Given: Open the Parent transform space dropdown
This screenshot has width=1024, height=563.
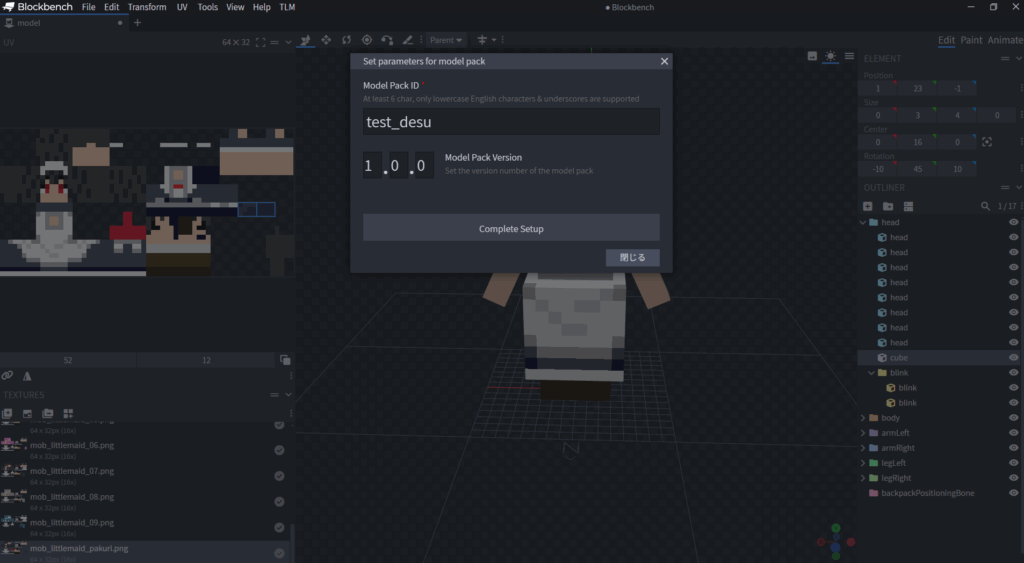Looking at the screenshot, I should [x=446, y=40].
